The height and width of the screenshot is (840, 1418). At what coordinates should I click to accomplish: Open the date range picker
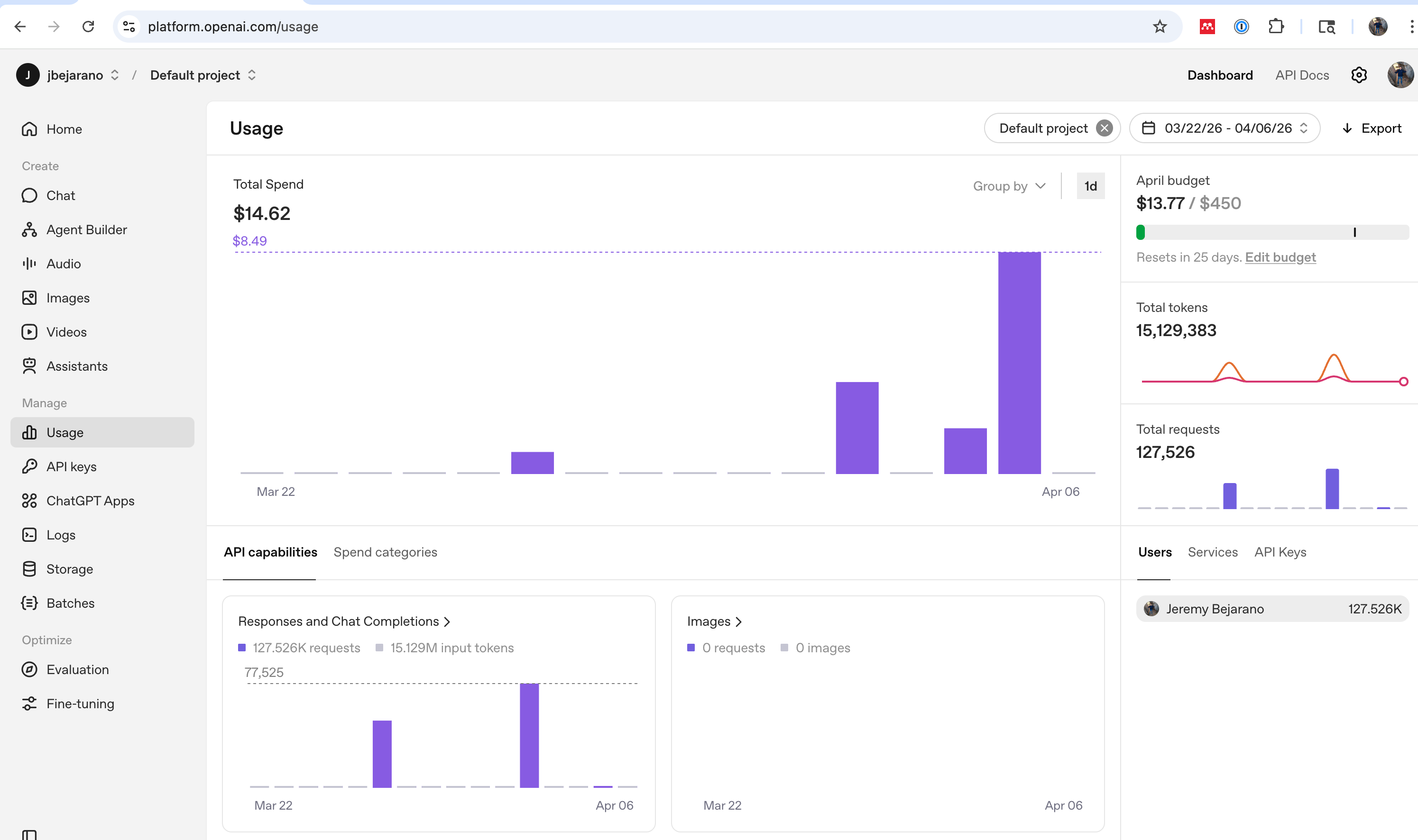(1225, 128)
